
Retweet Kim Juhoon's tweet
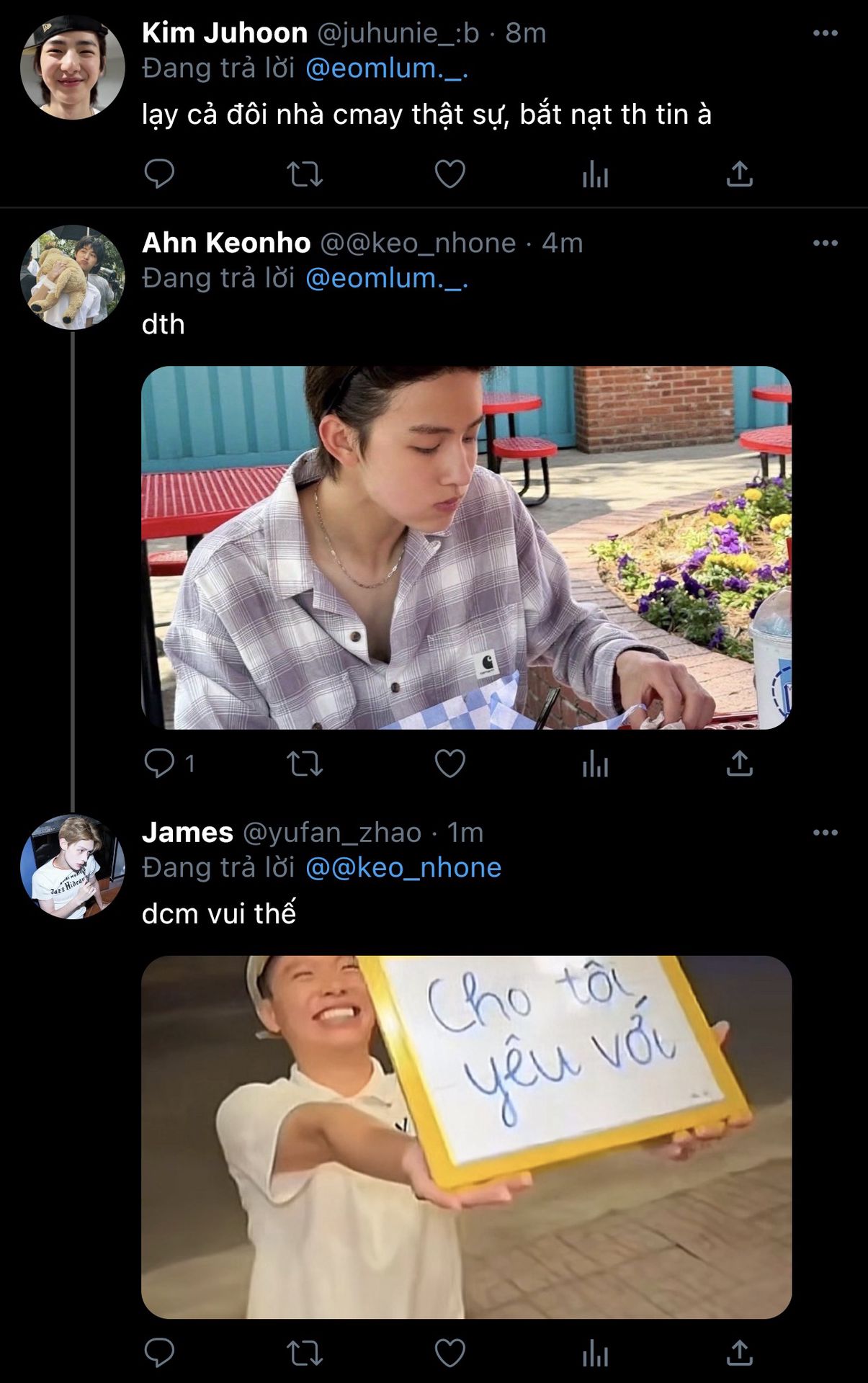point(305,174)
